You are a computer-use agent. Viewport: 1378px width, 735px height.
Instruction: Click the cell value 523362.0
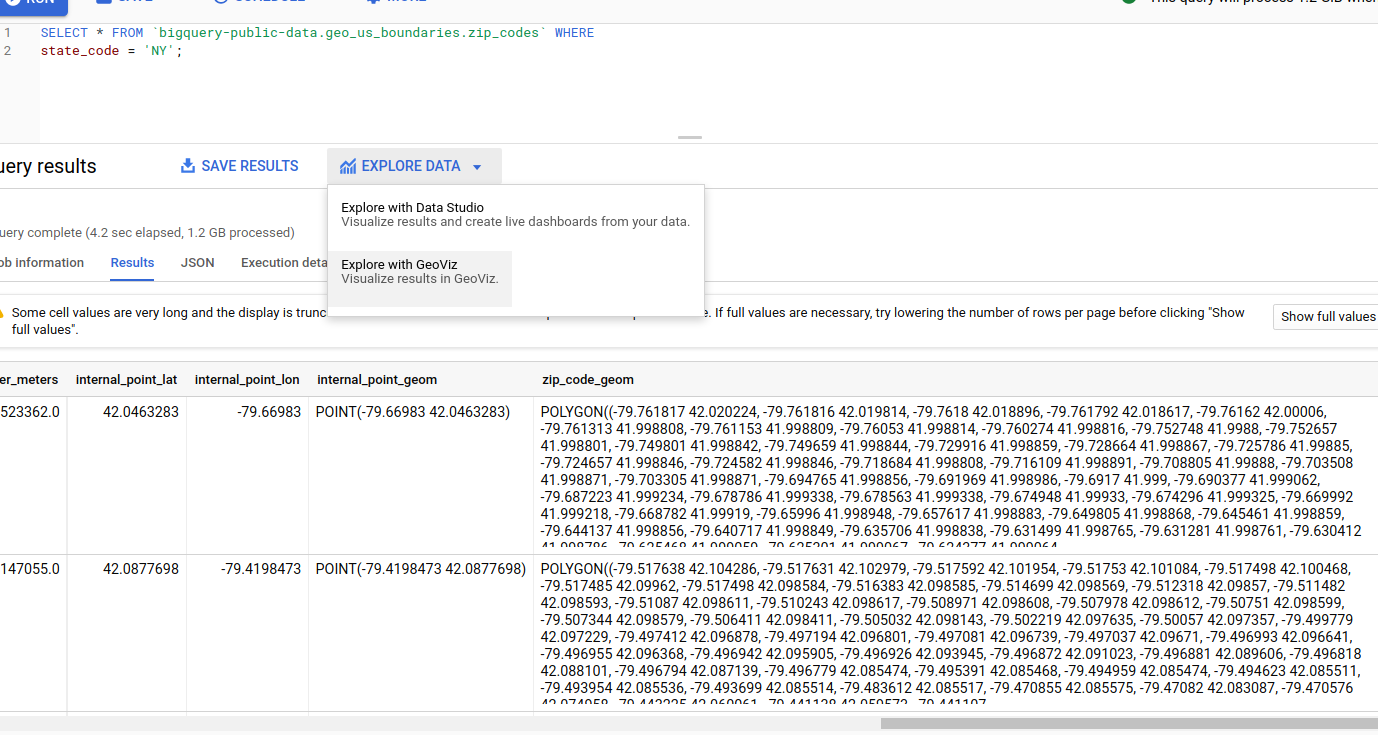(30, 411)
